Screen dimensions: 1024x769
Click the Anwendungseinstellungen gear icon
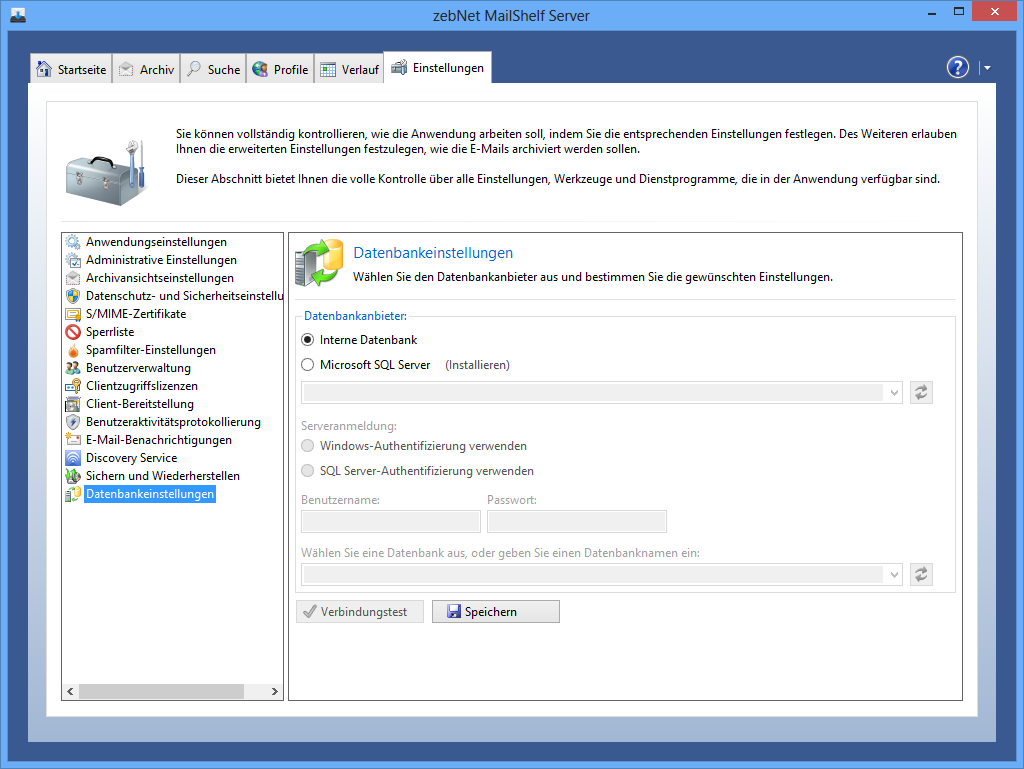[x=73, y=242]
